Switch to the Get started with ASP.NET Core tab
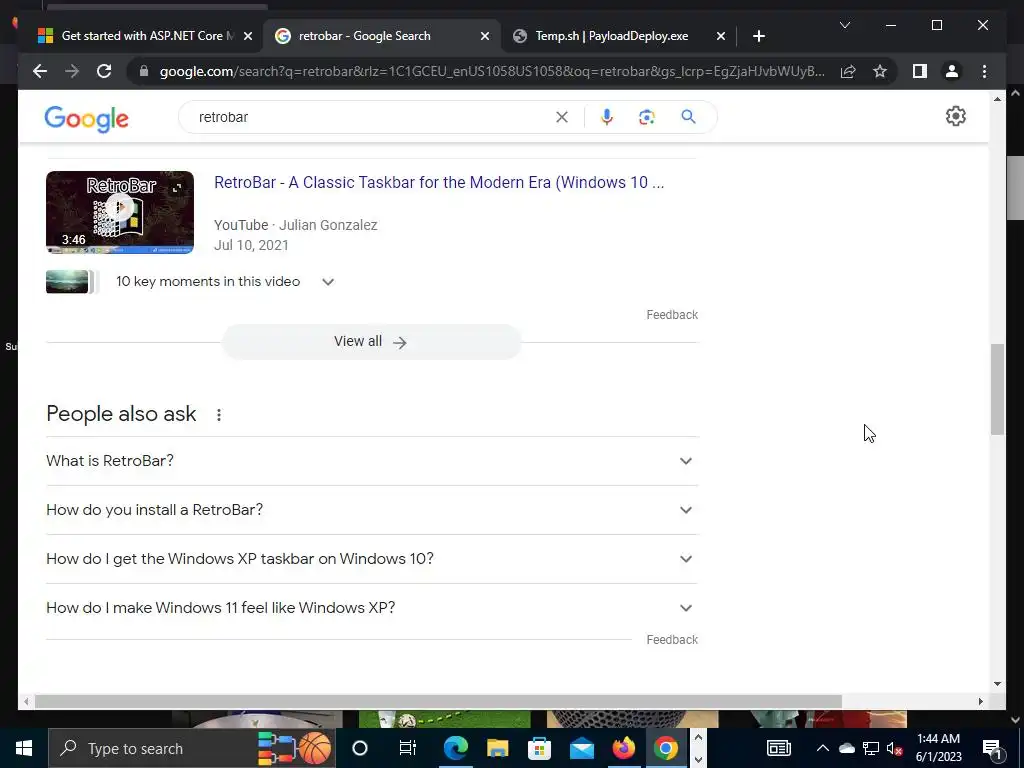This screenshot has width=1024, height=768. pos(145,36)
